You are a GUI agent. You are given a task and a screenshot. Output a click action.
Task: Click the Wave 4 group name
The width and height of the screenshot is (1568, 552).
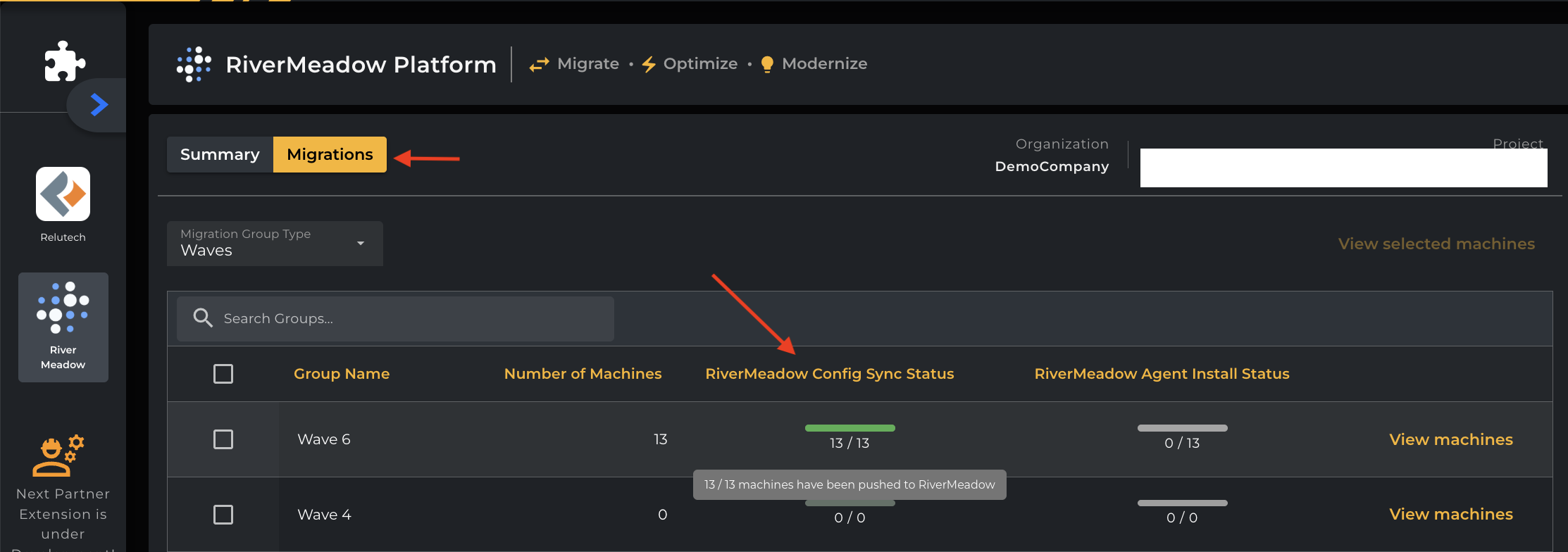[324, 515]
